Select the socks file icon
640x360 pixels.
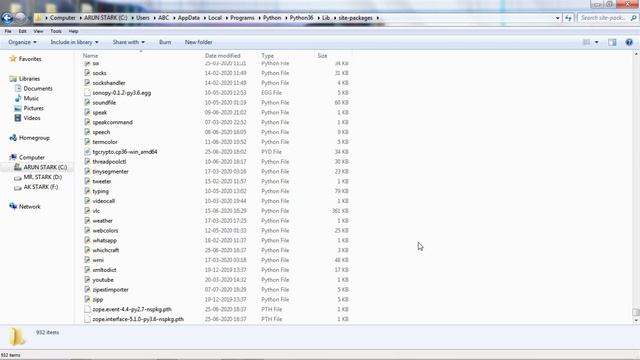point(87,73)
